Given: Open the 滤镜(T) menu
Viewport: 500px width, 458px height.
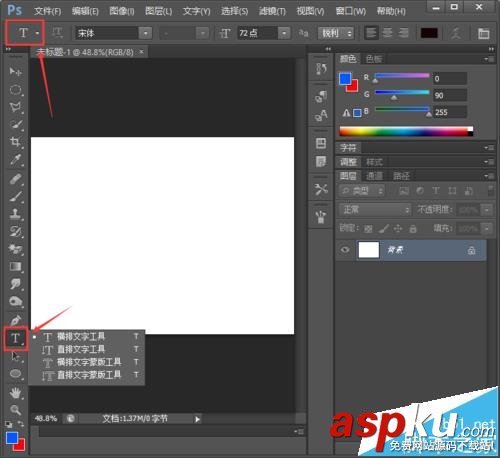Looking at the screenshot, I should pos(272,11).
